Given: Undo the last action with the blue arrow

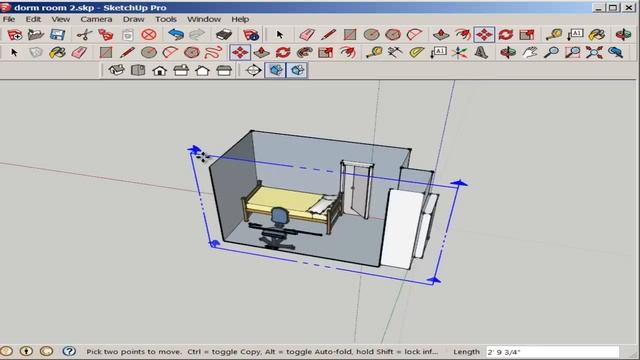Looking at the screenshot, I should coord(176,35).
